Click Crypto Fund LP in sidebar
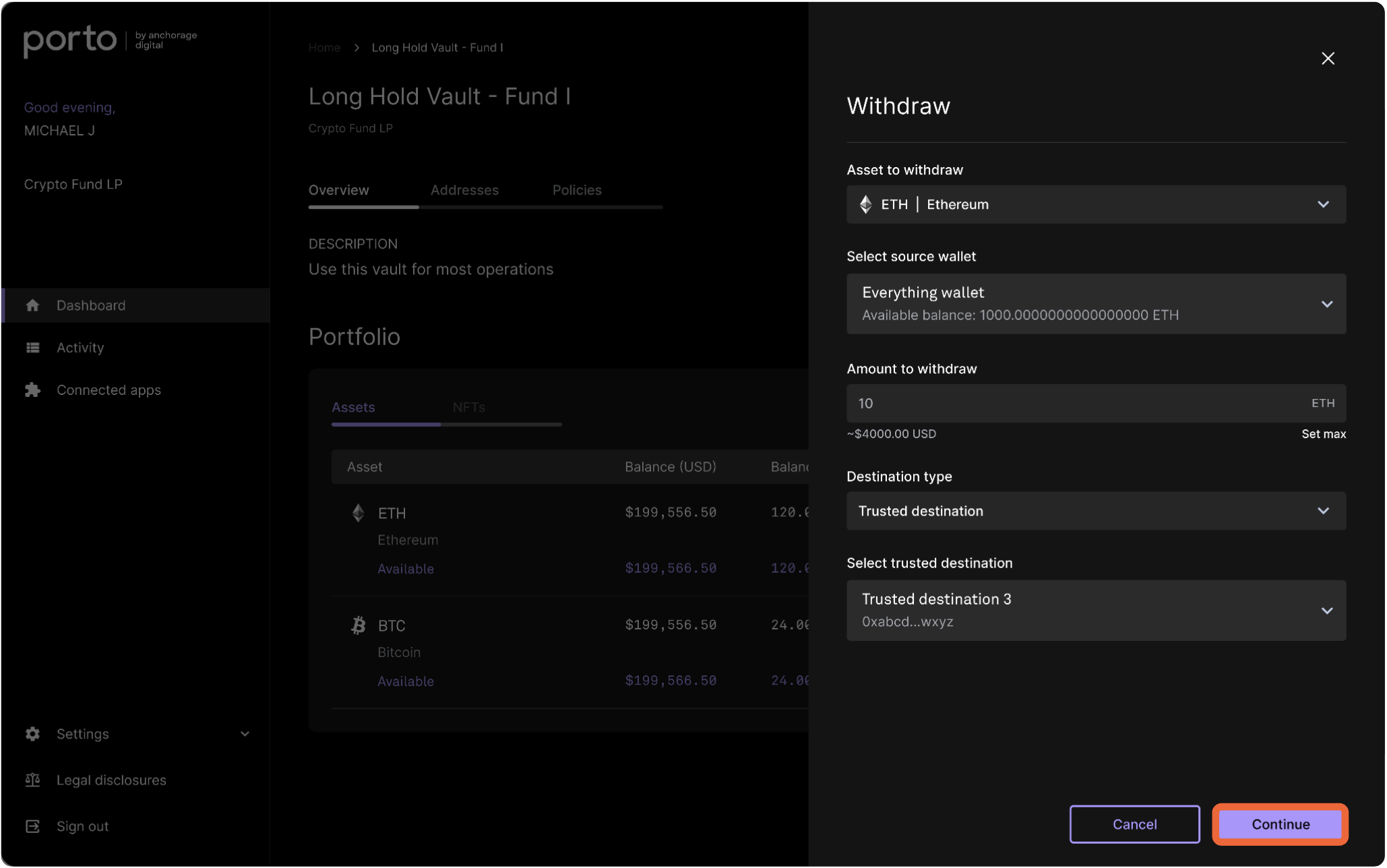Viewport: 1387px width, 868px height. click(73, 184)
